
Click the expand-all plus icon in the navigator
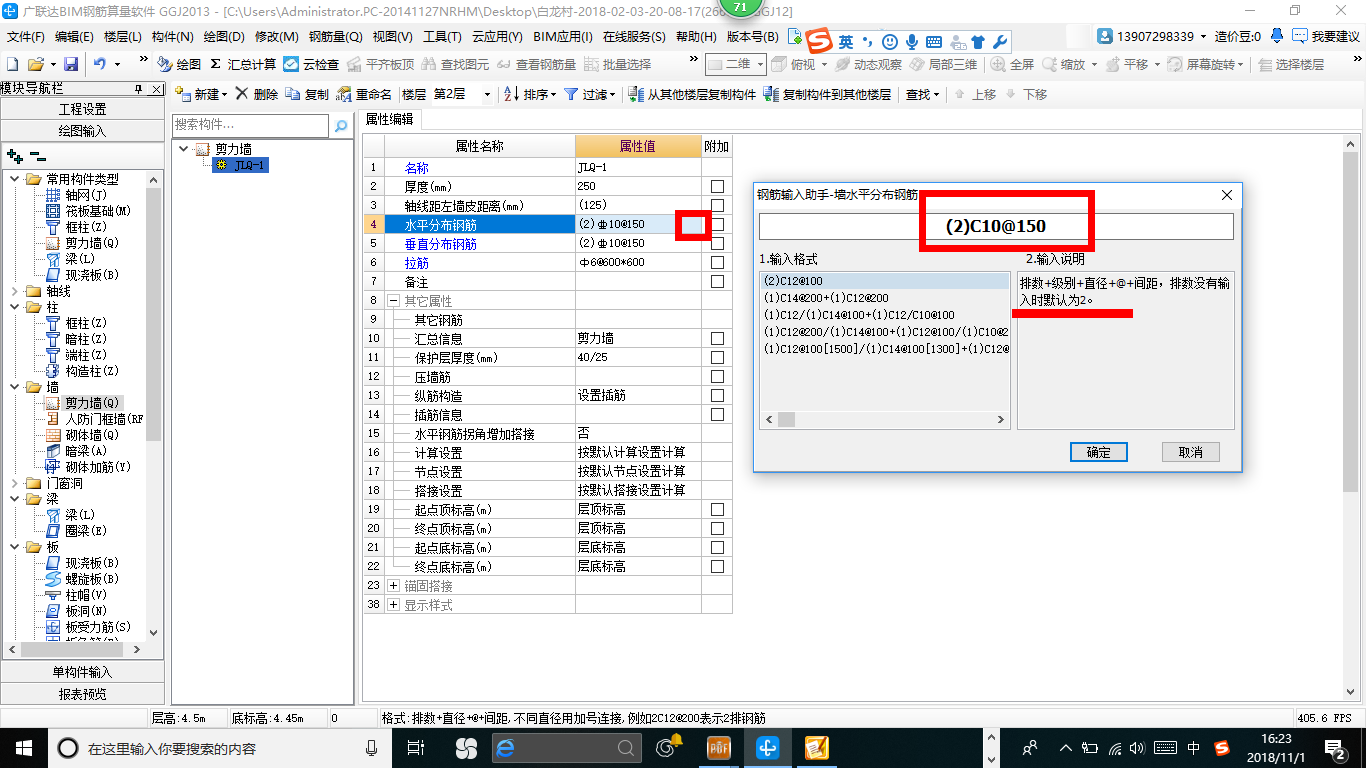(x=14, y=156)
